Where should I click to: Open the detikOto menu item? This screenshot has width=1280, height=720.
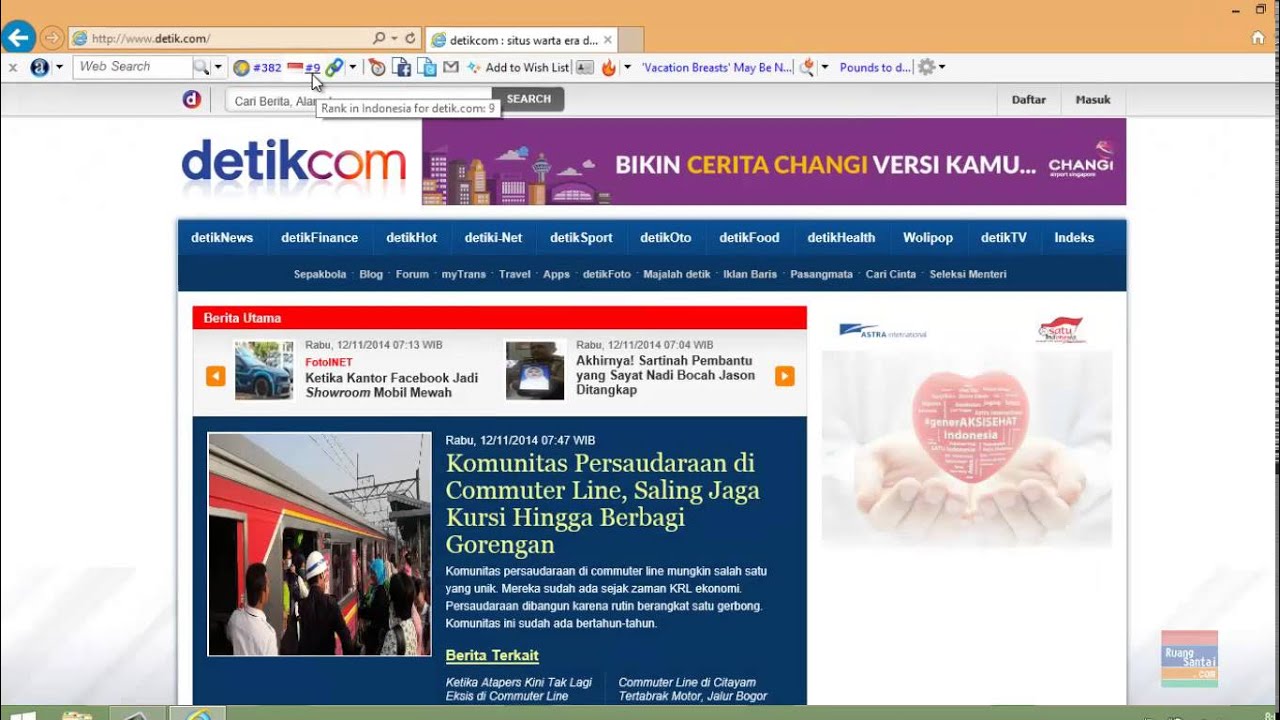pos(666,238)
